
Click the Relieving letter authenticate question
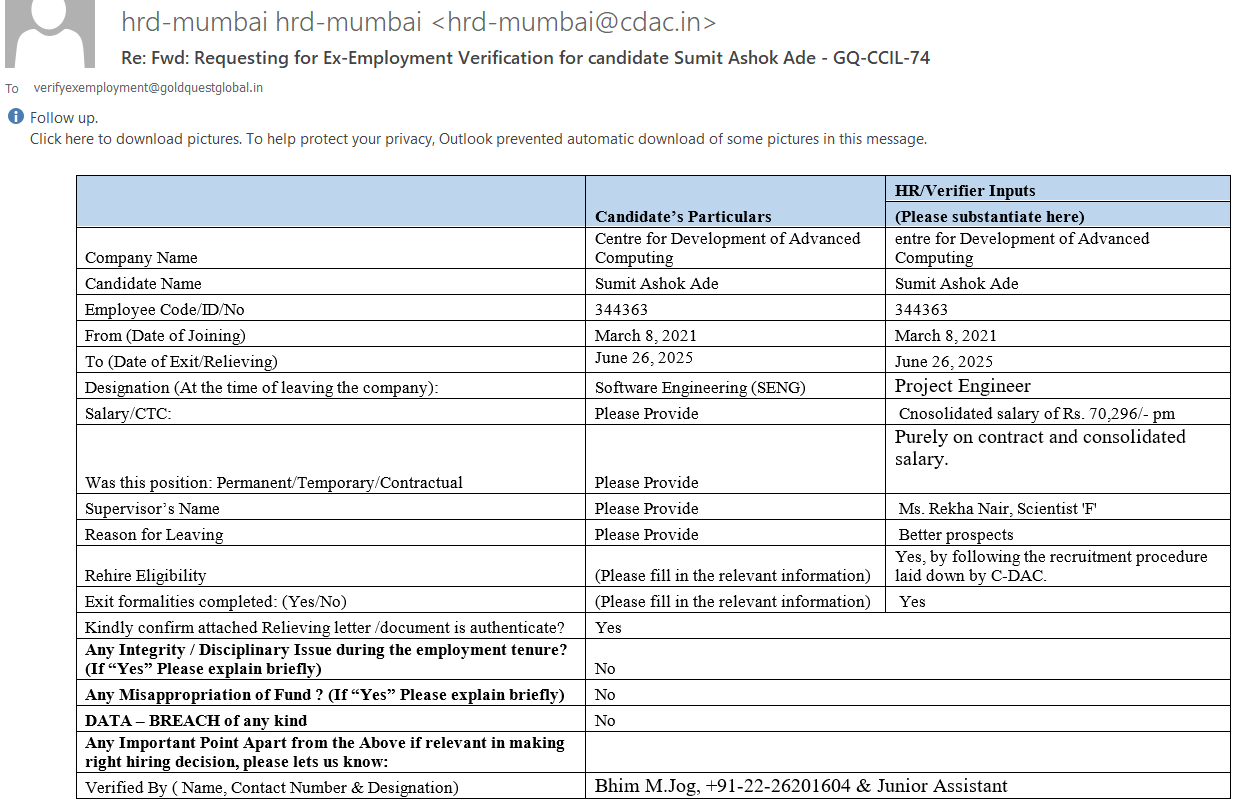(x=325, y=627)
